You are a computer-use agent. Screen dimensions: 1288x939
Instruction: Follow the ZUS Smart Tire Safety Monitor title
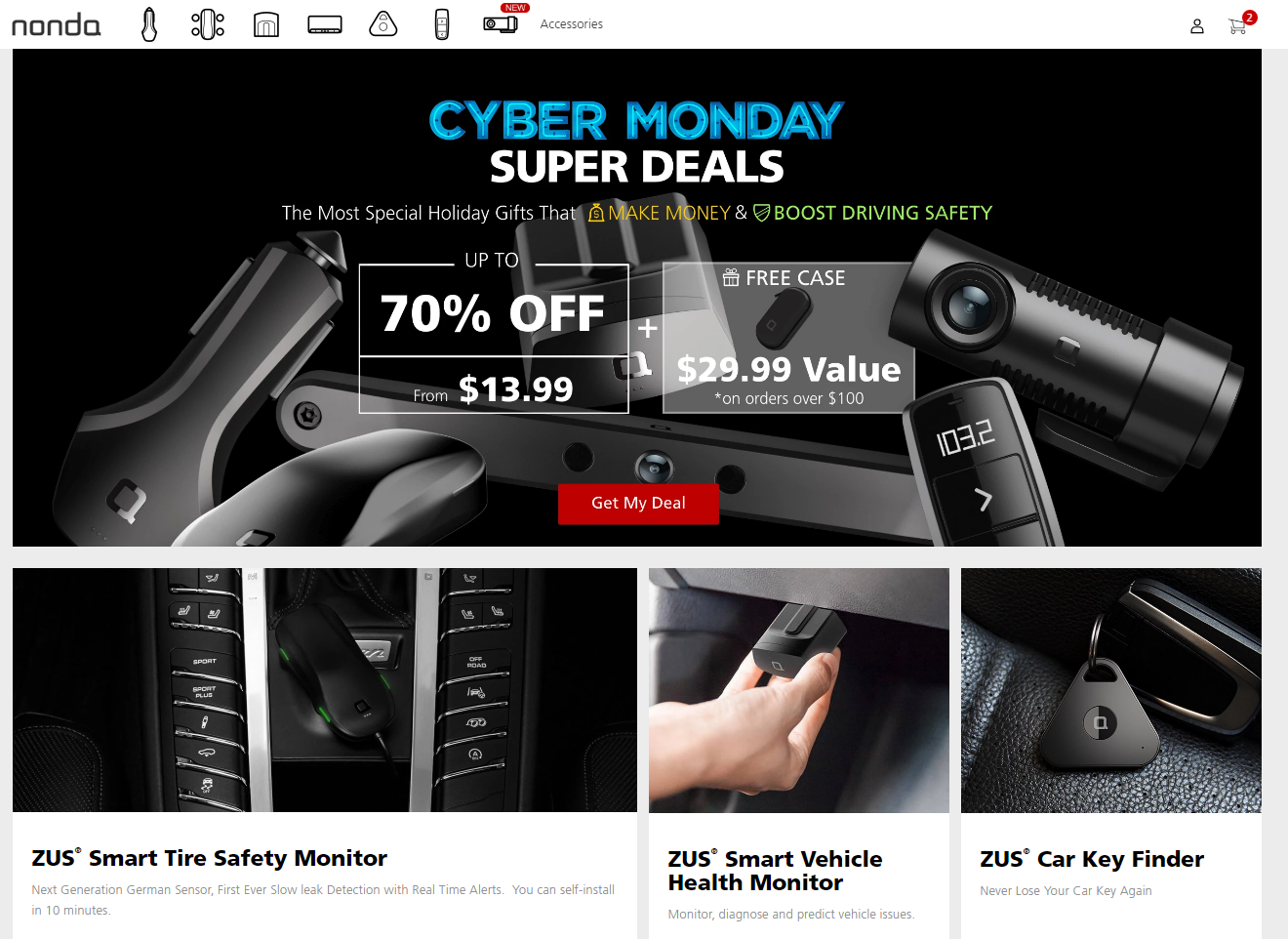click(210, 858)
